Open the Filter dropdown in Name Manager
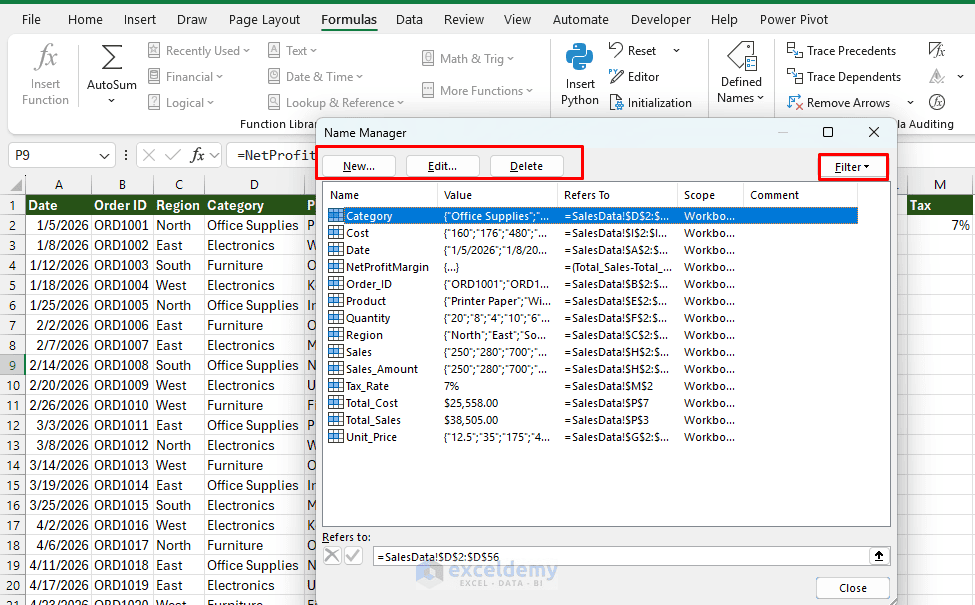Screen dimensions: 975x605 [852, 167]
